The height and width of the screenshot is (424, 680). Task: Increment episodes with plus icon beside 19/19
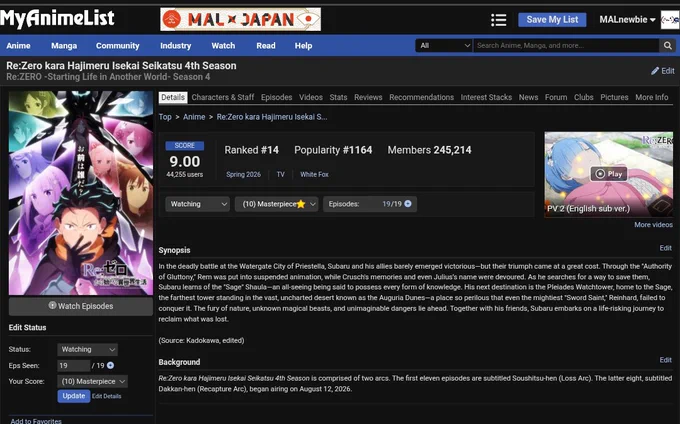tap(408, 204)
